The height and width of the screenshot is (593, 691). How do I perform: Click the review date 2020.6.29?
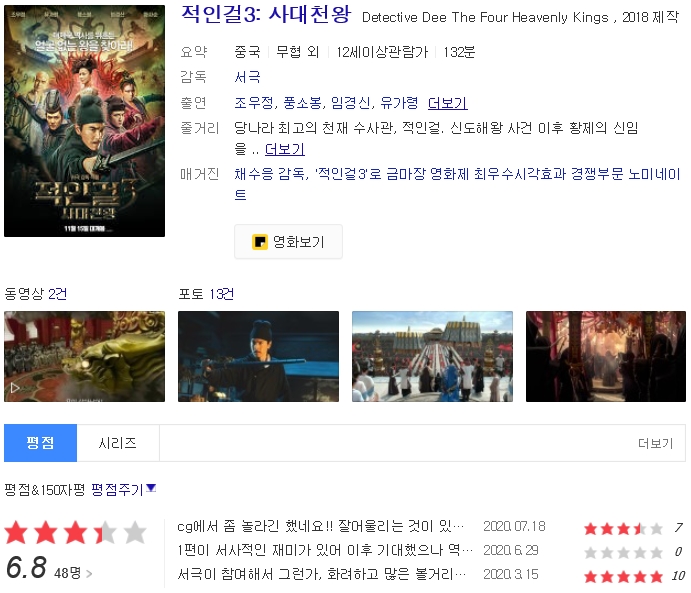(x=511, y=550)
